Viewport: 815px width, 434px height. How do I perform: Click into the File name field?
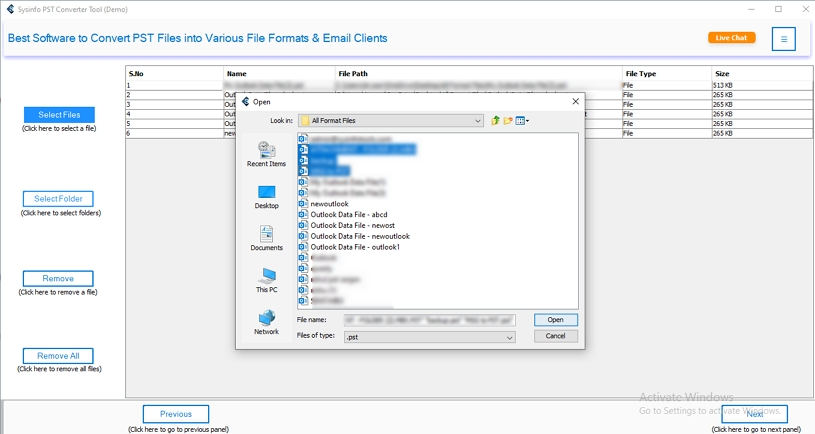coord(430,320)
